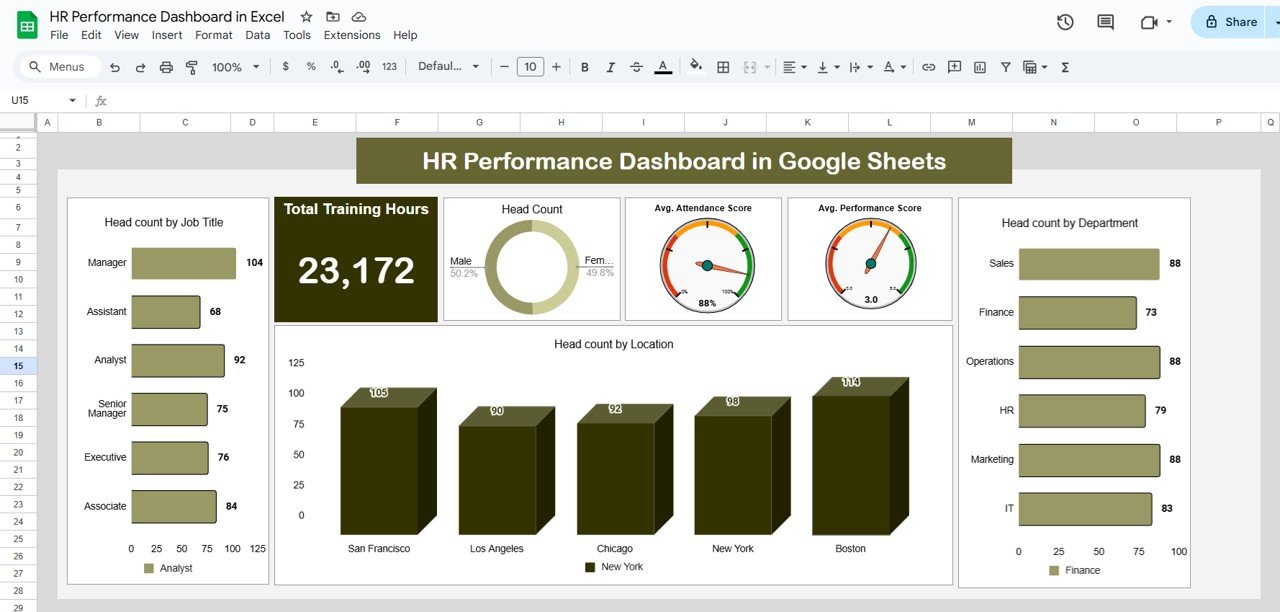Click the Boston bar in location chart
The height and width of the screenshot is (612, 1280).
(x=860, y=456)
